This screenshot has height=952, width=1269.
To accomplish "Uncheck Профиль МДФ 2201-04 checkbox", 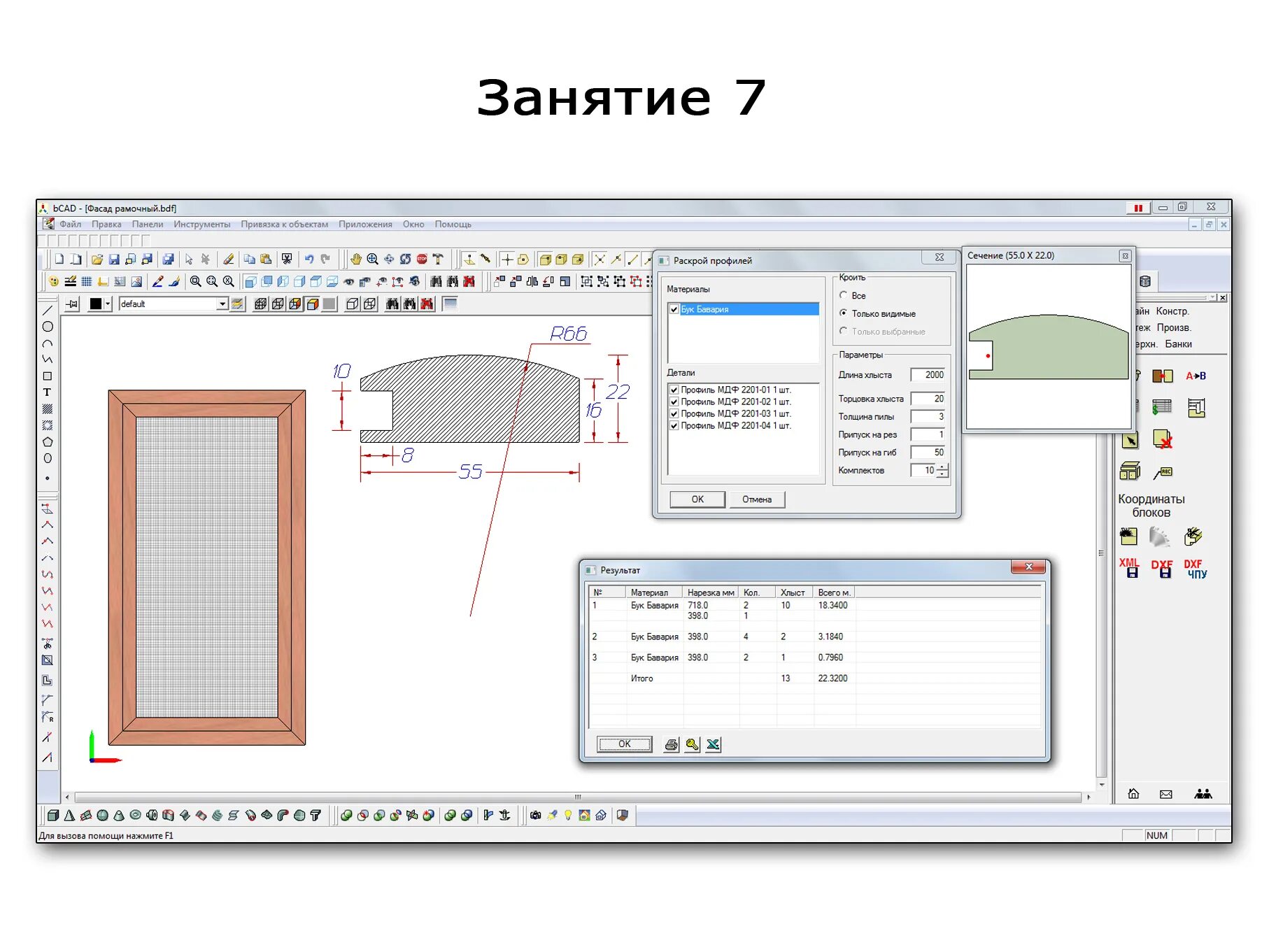I will coord(674,426).
